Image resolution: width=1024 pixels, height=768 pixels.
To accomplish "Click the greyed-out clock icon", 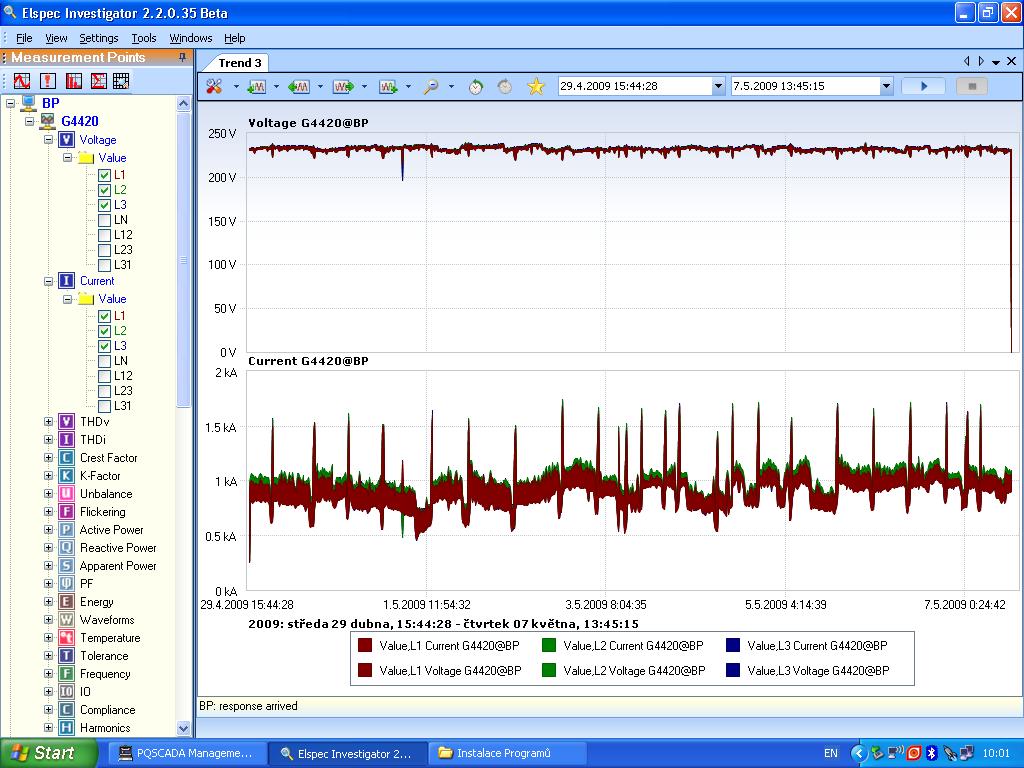I will (x=505, y=86).
